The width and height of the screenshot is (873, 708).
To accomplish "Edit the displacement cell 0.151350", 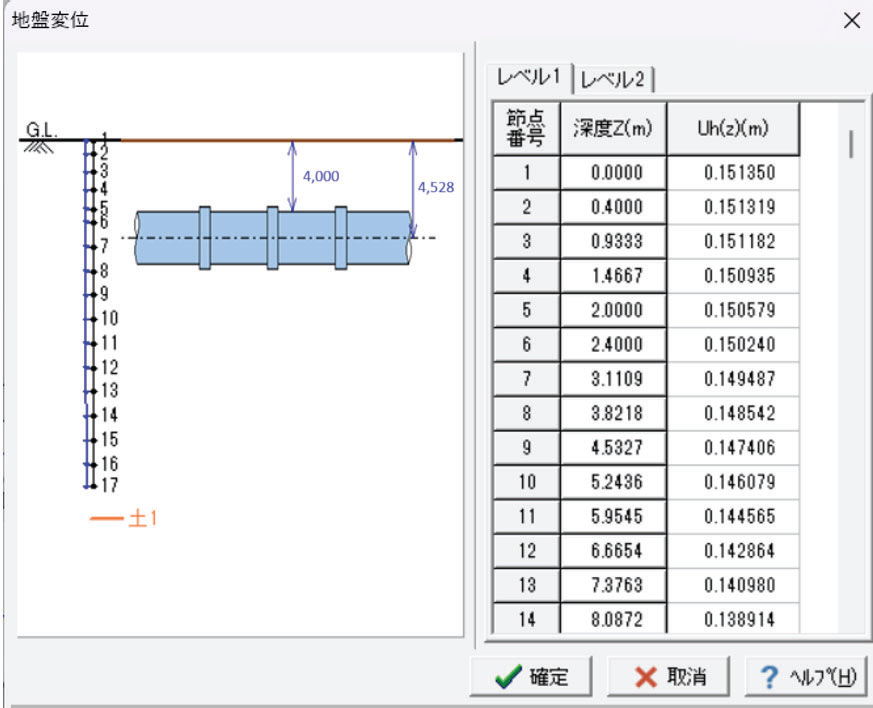I will pyautogui.click(x=733, y=173).
